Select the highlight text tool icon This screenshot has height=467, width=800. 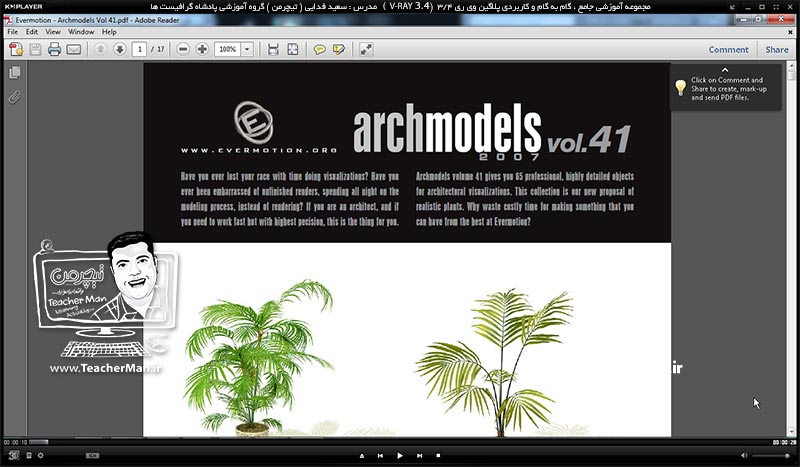coord(339,49)
